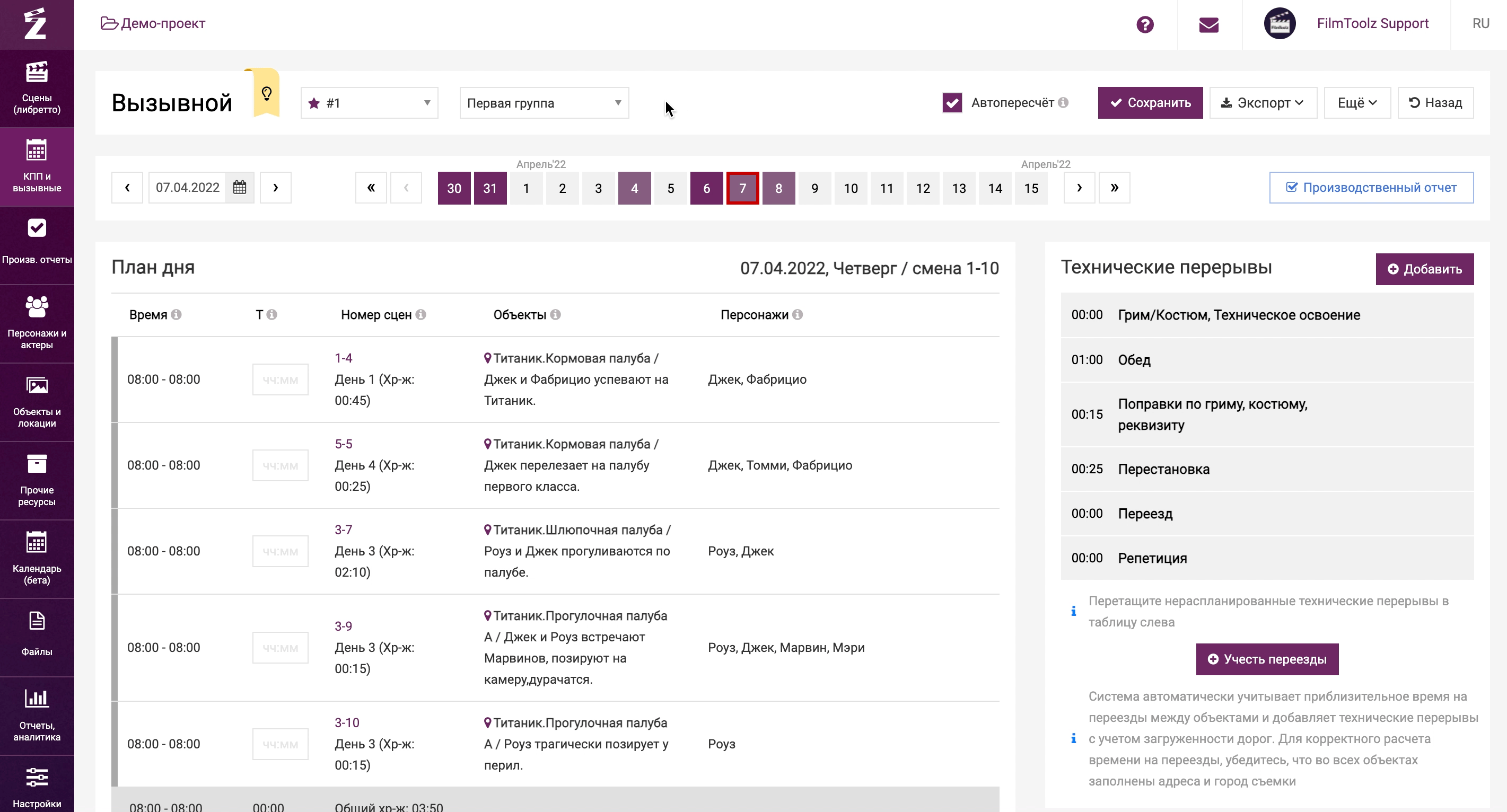1507x812 pixels.
Task: Select day 8 in date strip
Action: coord(778,188)
